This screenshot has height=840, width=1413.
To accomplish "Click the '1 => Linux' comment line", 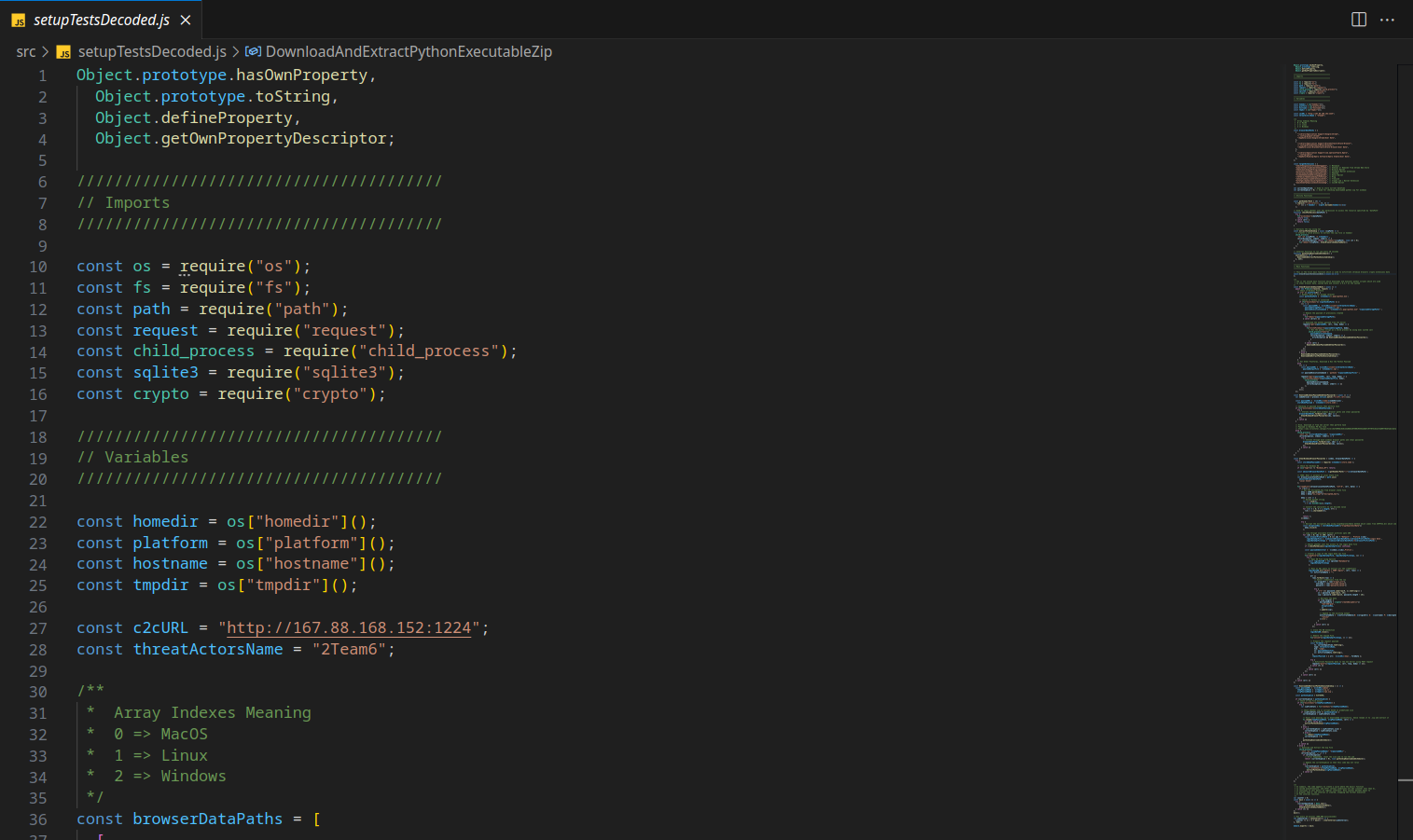I will pos(160,756).
